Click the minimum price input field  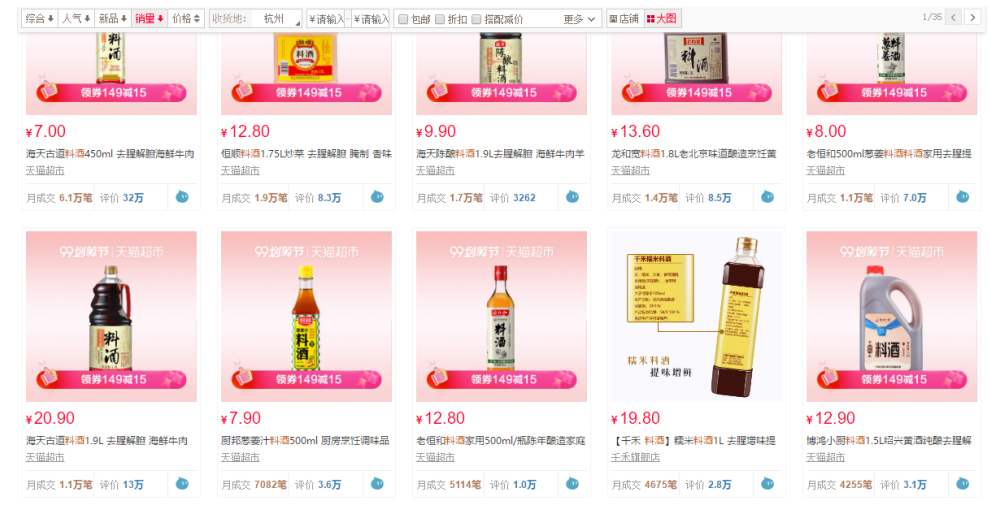[326, 19]
